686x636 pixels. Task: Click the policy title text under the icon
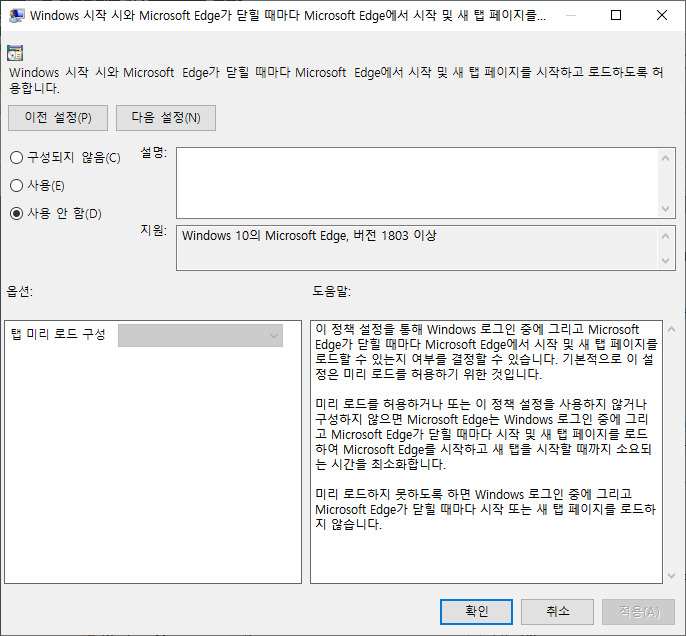click(x=336, y=80)
